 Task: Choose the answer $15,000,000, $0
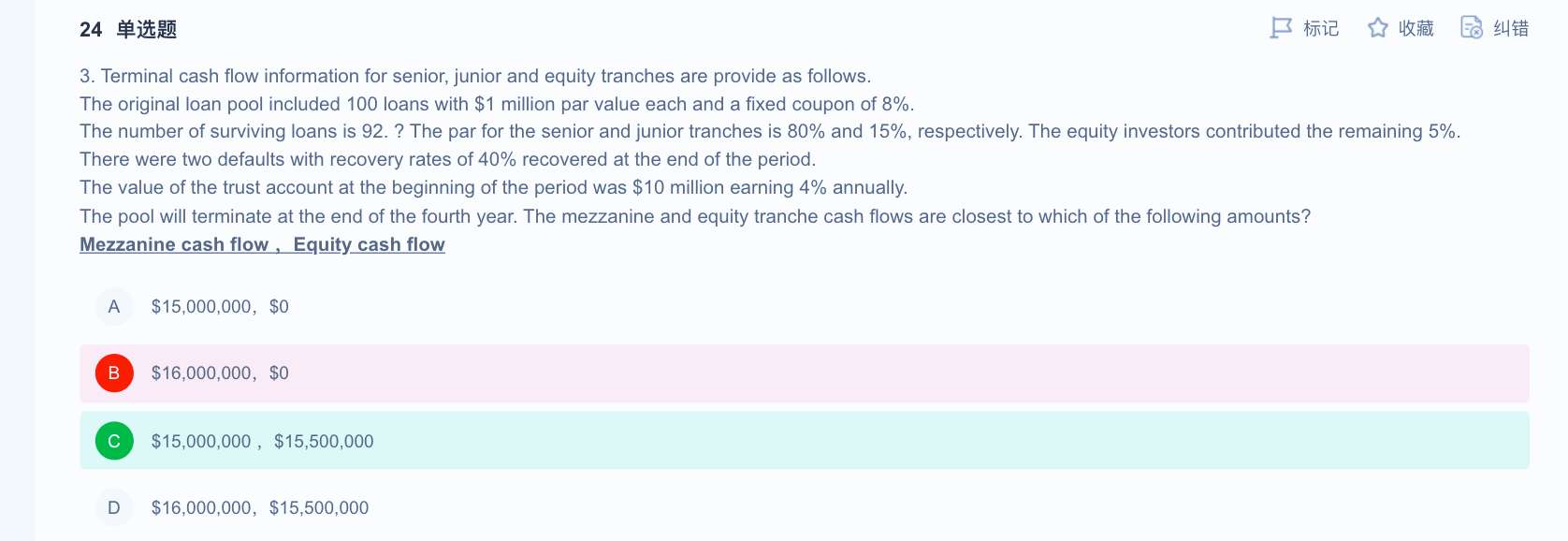pyautogui.click(x=220, y=307)
